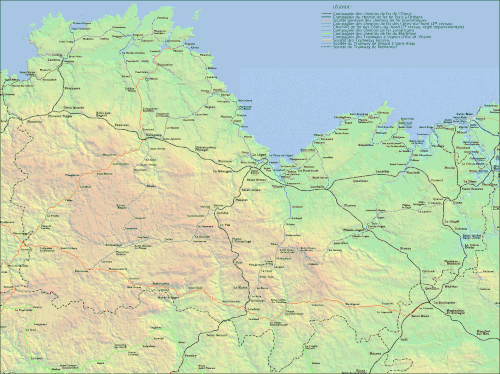Click the Plénée-Jugon label
The image size is (500, 374).
tap(354, 230)
